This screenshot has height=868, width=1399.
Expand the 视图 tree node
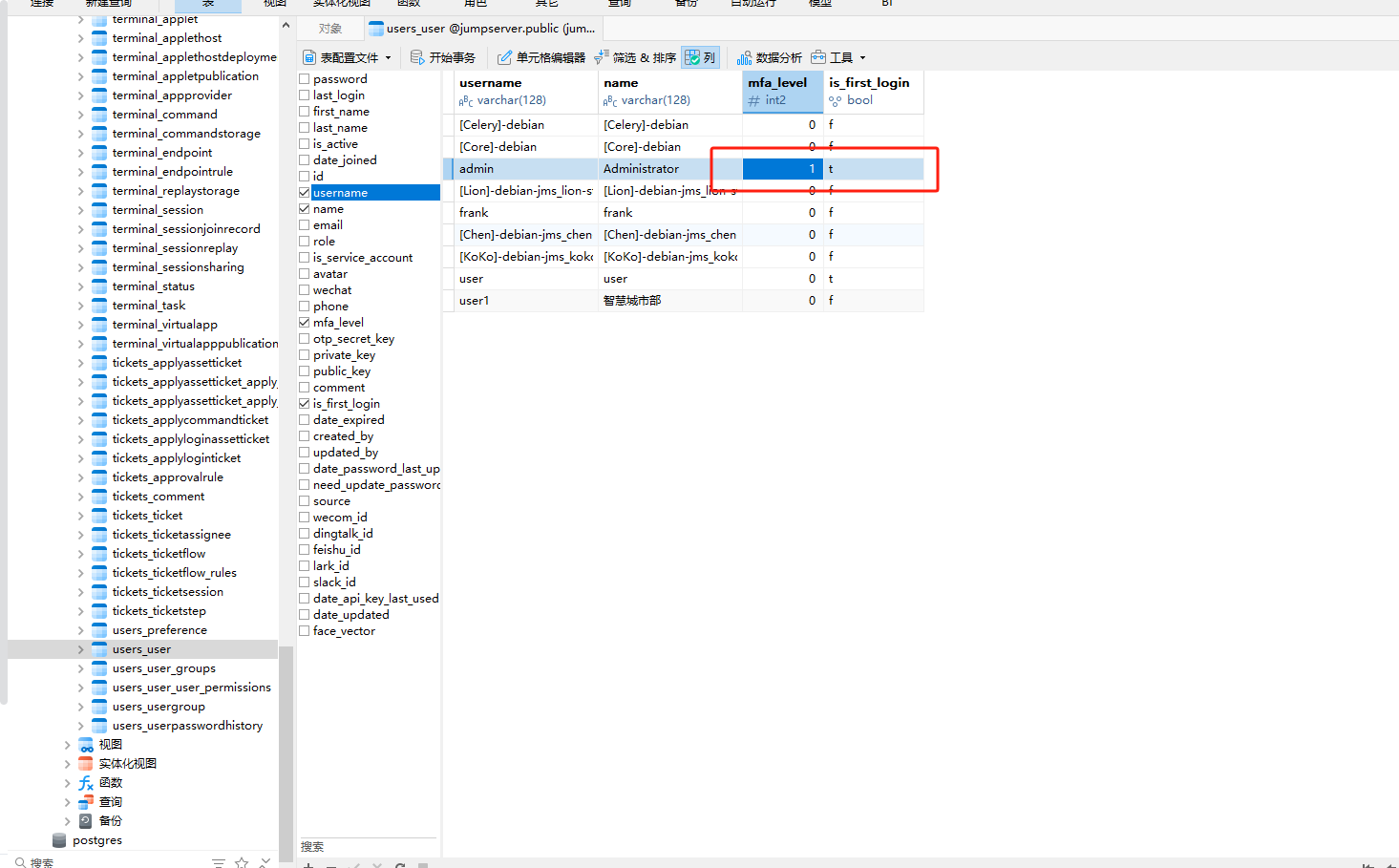(67, 745)
